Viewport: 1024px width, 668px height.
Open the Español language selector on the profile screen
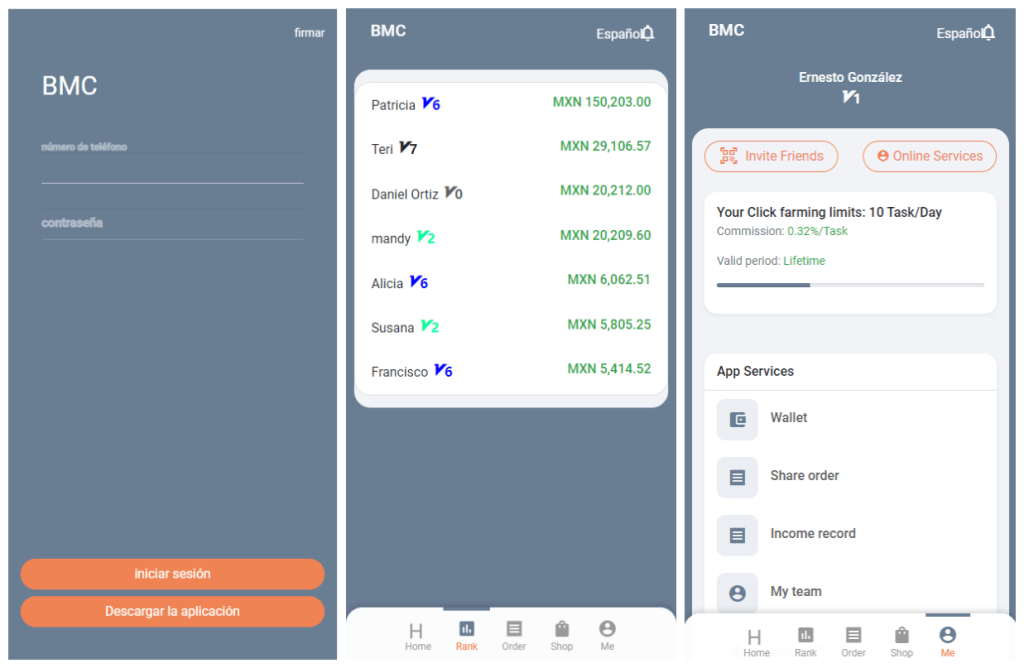(x=957, y=34)
